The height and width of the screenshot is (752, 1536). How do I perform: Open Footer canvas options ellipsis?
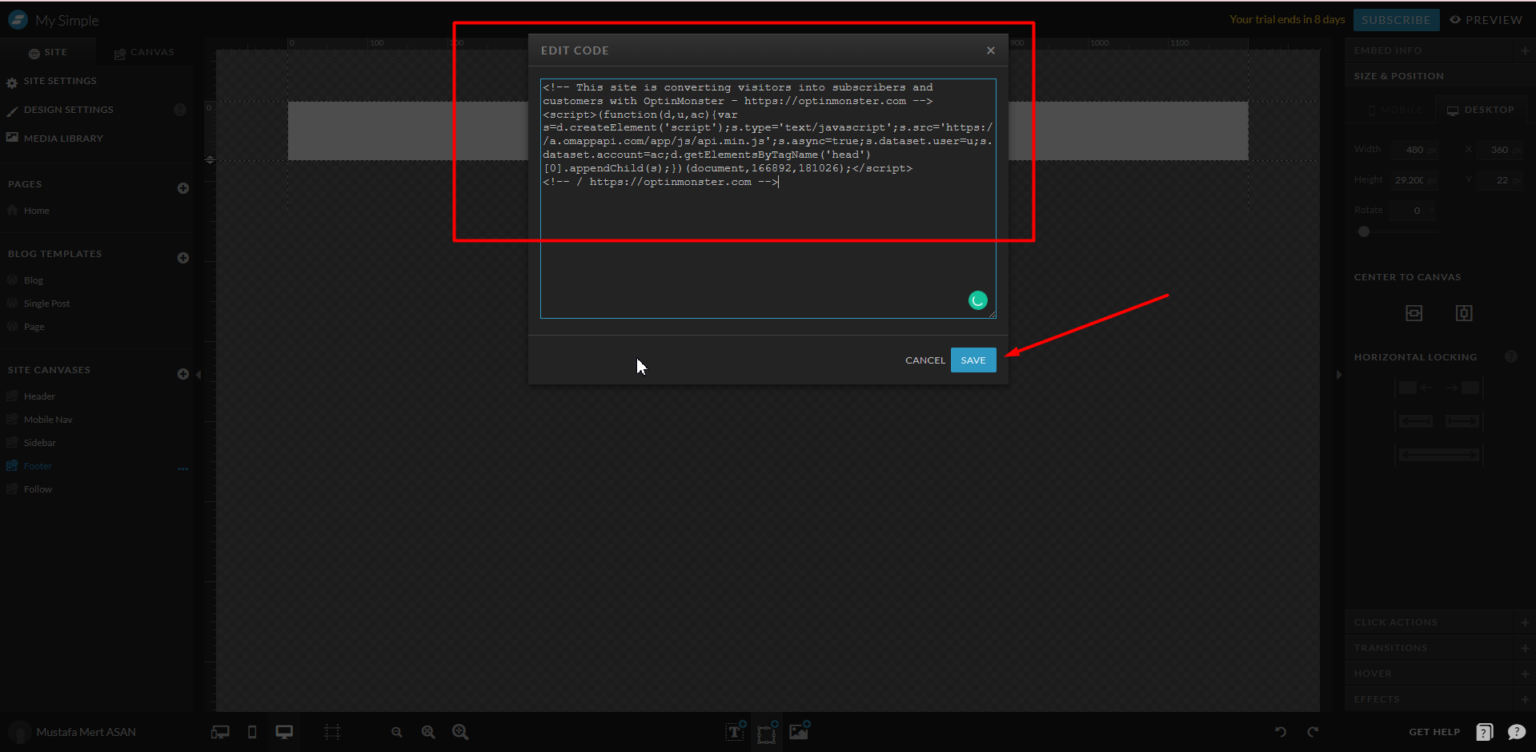[x=183, y=468]
